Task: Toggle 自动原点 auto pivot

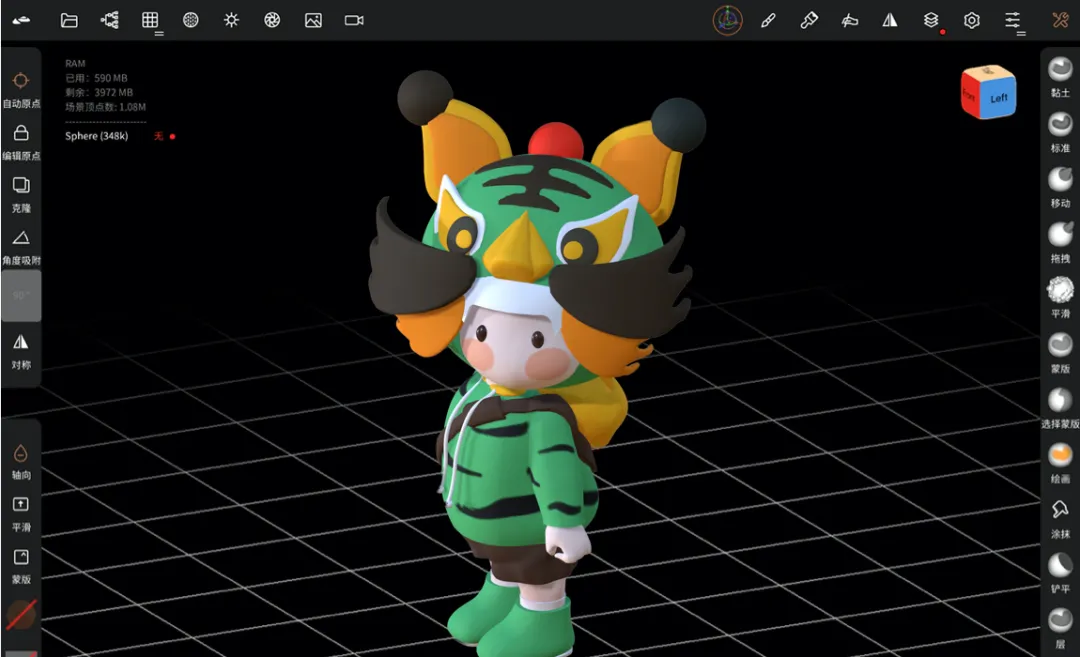Action: [21, 90]
